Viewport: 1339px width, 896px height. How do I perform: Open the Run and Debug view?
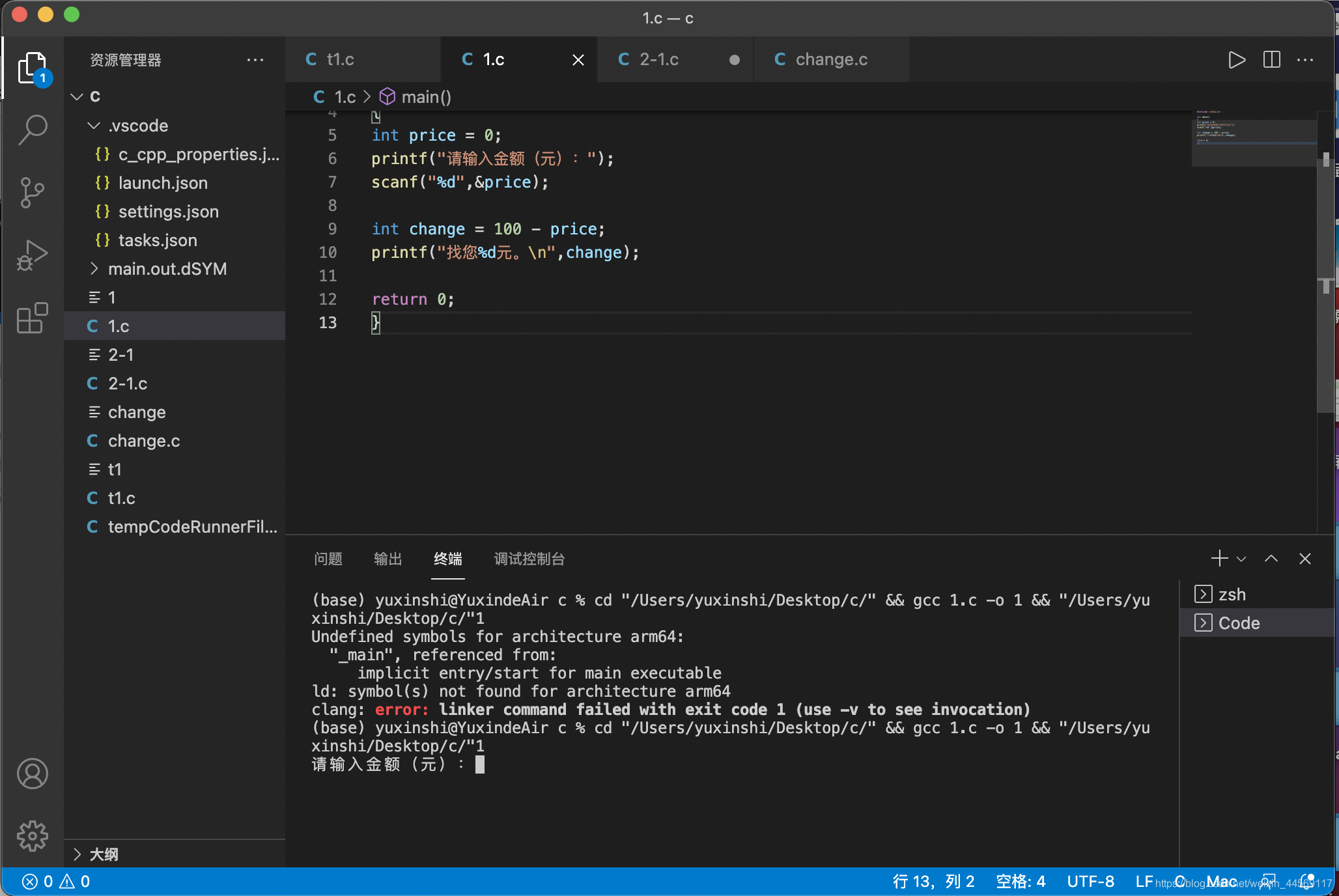pos(33,255)
